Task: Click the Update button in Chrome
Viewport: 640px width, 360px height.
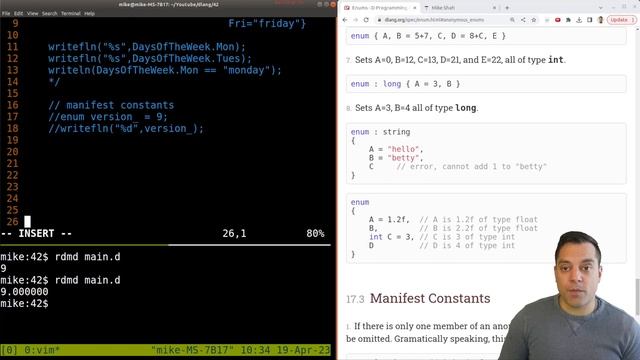Action: 621,20
